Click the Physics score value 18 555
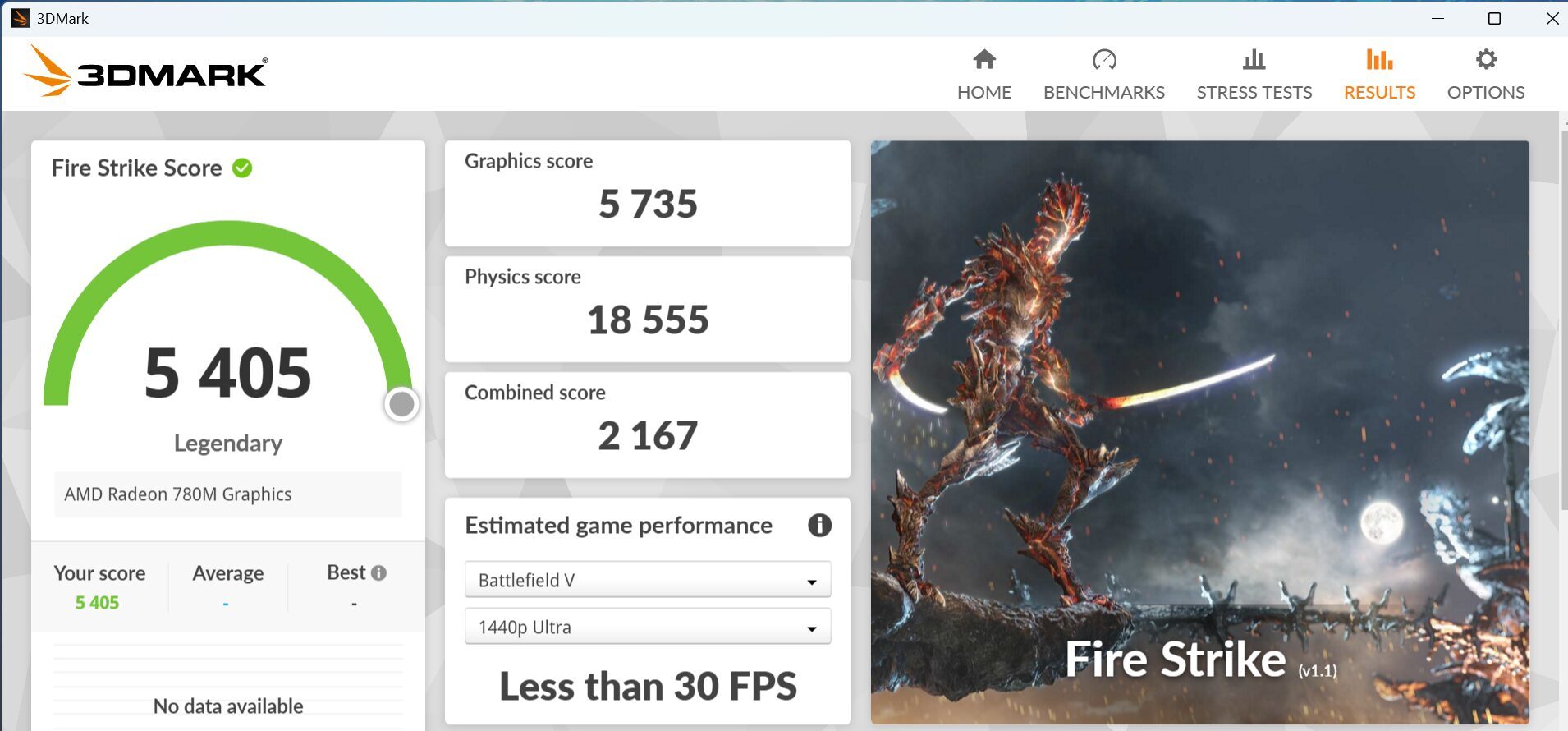 point(648,320)
